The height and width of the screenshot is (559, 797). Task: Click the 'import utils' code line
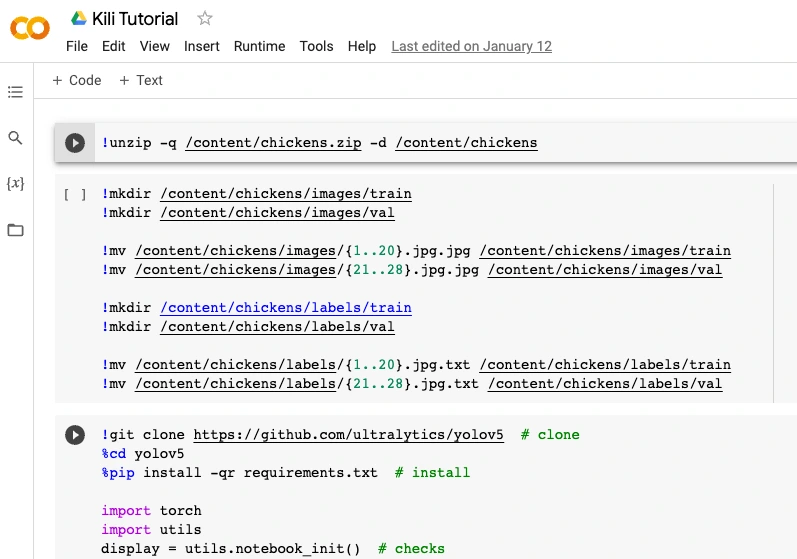click(x=151, y=530)
